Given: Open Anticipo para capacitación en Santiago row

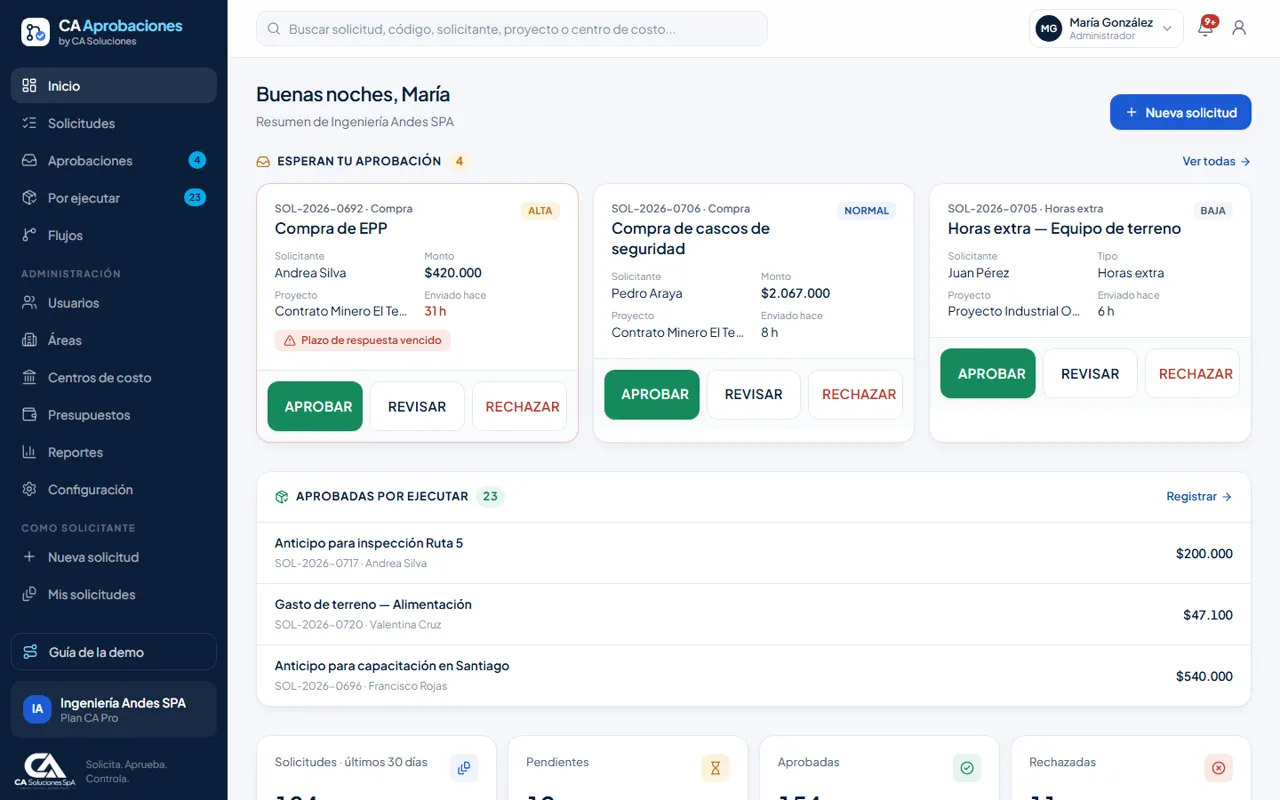Looking at the screenshot, I should pos(754,676).
